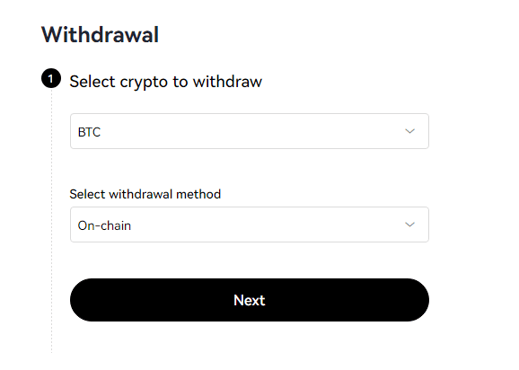Open the crypto selection dropdown showing BTC
The height and width of the screenshot is (370, 519).
click(249, 131)
